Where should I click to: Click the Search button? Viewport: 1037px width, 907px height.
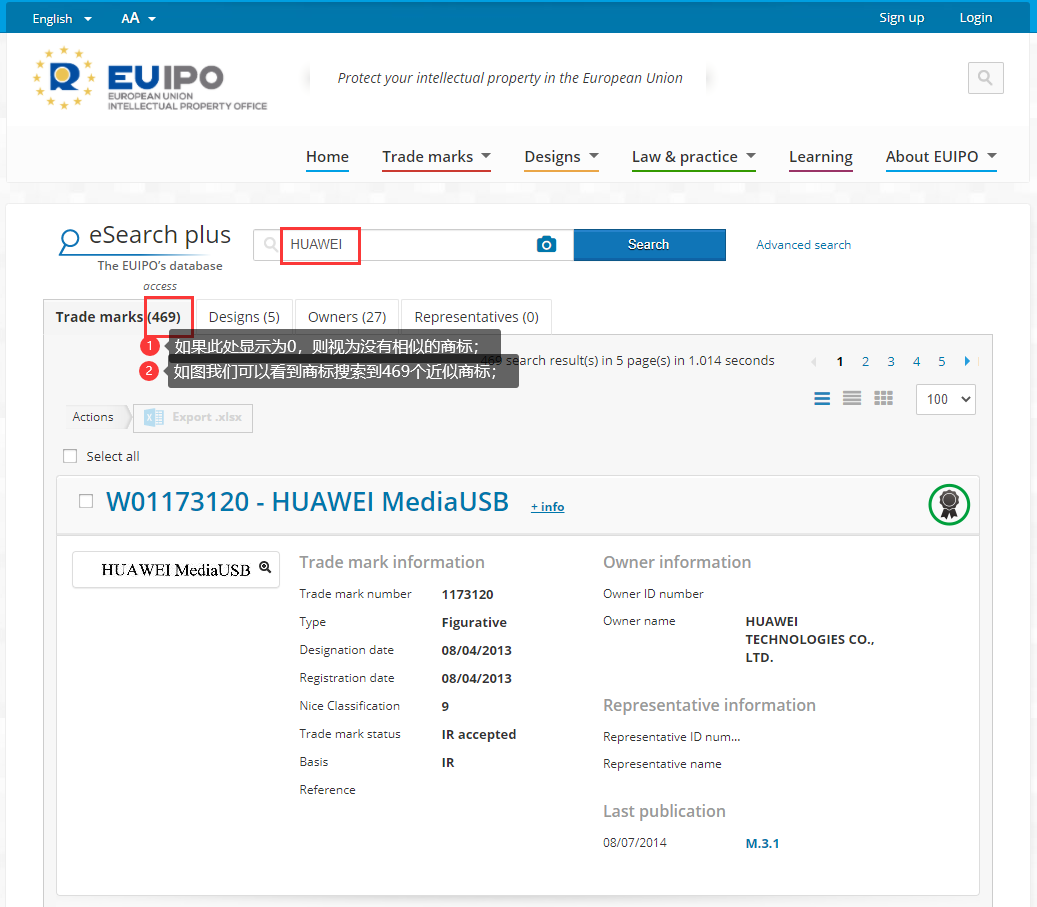[x=649, y=245]
